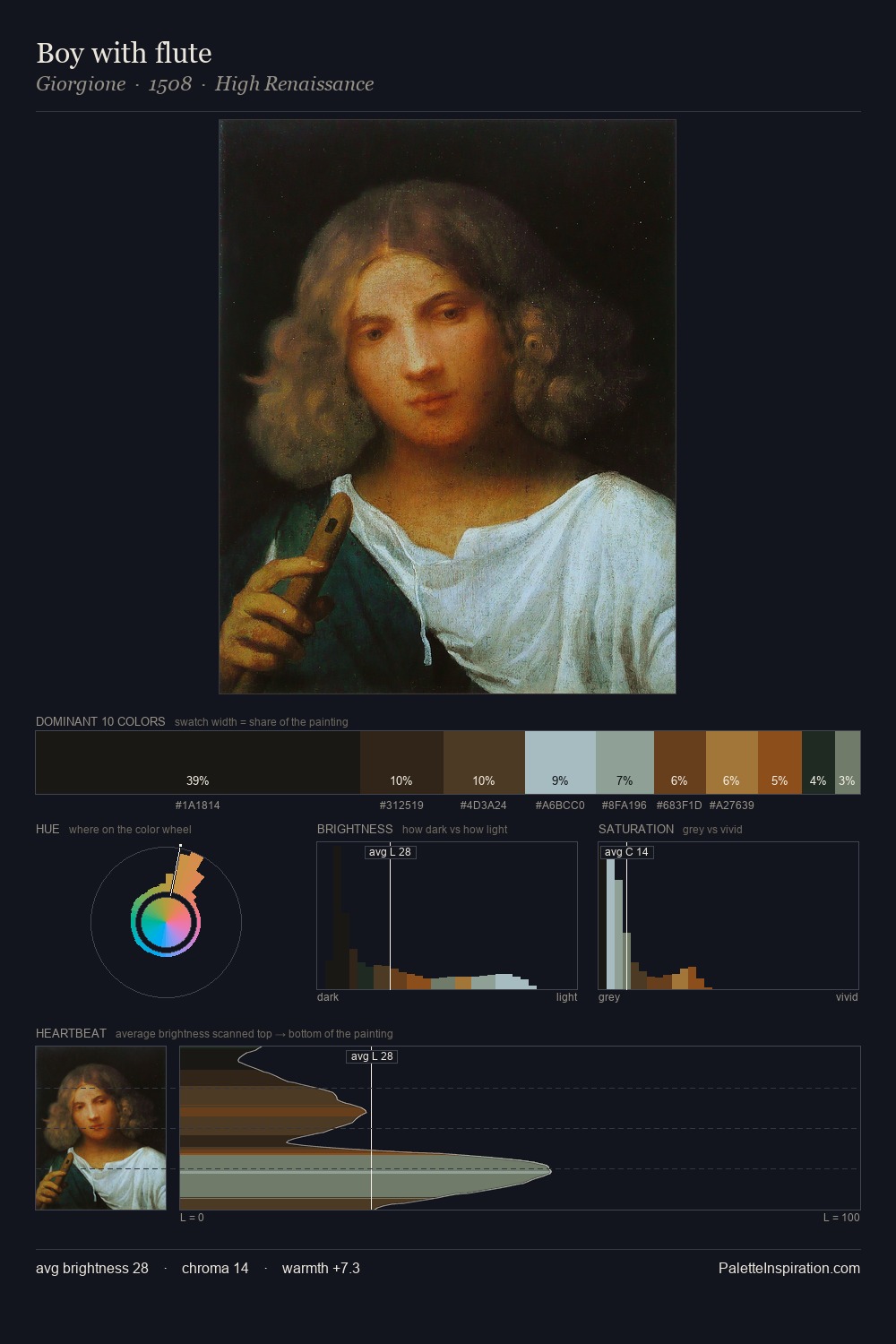This screenshot has width=896, height=1344.
Task: Click the hue color wheel
Action: [x=166, y=922]
